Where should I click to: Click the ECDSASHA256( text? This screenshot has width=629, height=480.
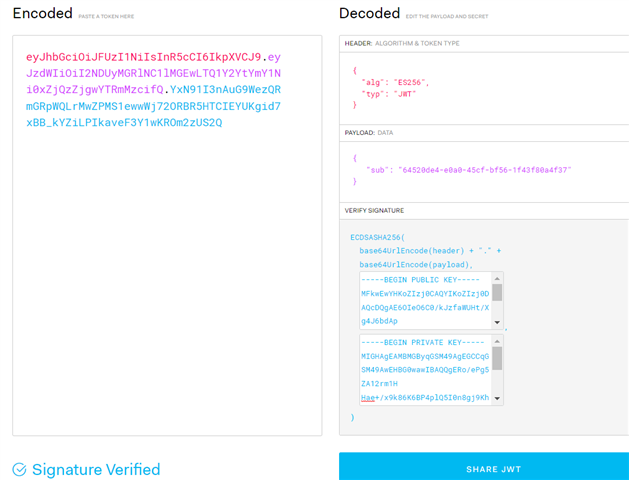[x=377, y=237]
